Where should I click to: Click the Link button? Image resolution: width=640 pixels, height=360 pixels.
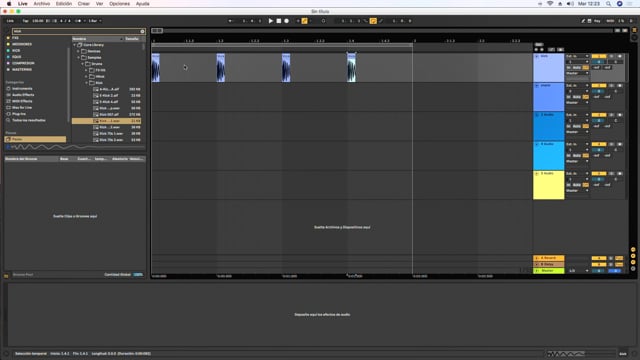(10, 21)
